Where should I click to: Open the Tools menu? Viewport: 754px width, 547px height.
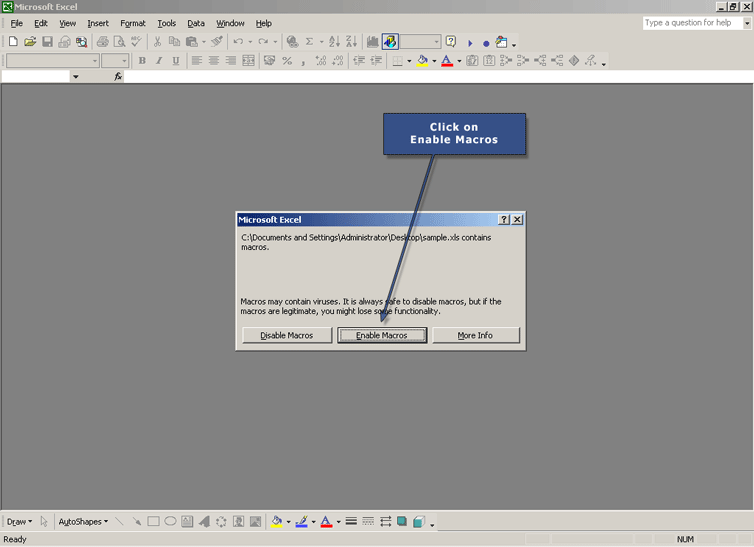tap(166, 23)
